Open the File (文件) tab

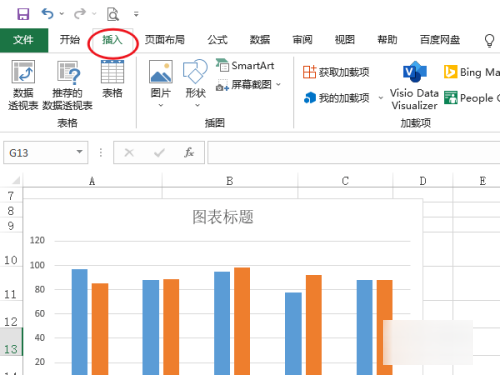24,40
